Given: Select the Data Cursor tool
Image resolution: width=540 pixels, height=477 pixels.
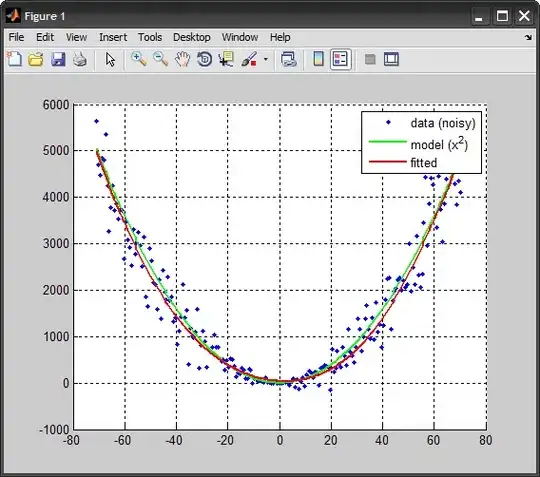Looking at the screenshot, I should pos(226,59).
